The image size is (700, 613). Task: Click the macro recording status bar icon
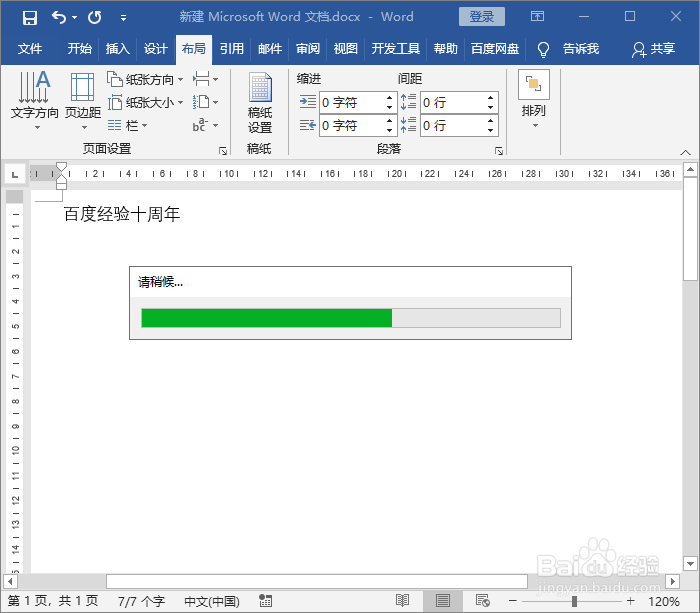(266, 601)
